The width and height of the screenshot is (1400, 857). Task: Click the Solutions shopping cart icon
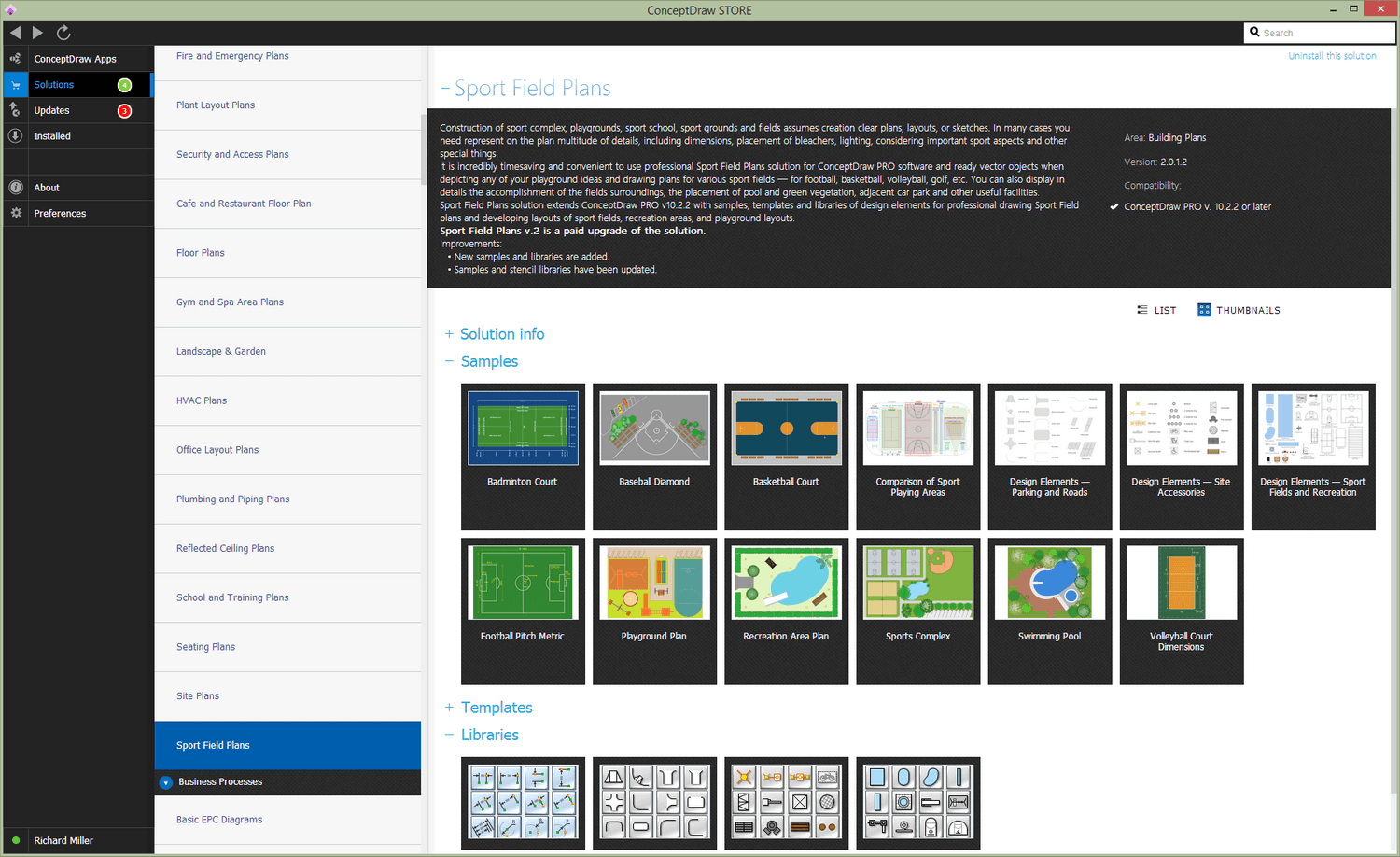click(15, 85)
